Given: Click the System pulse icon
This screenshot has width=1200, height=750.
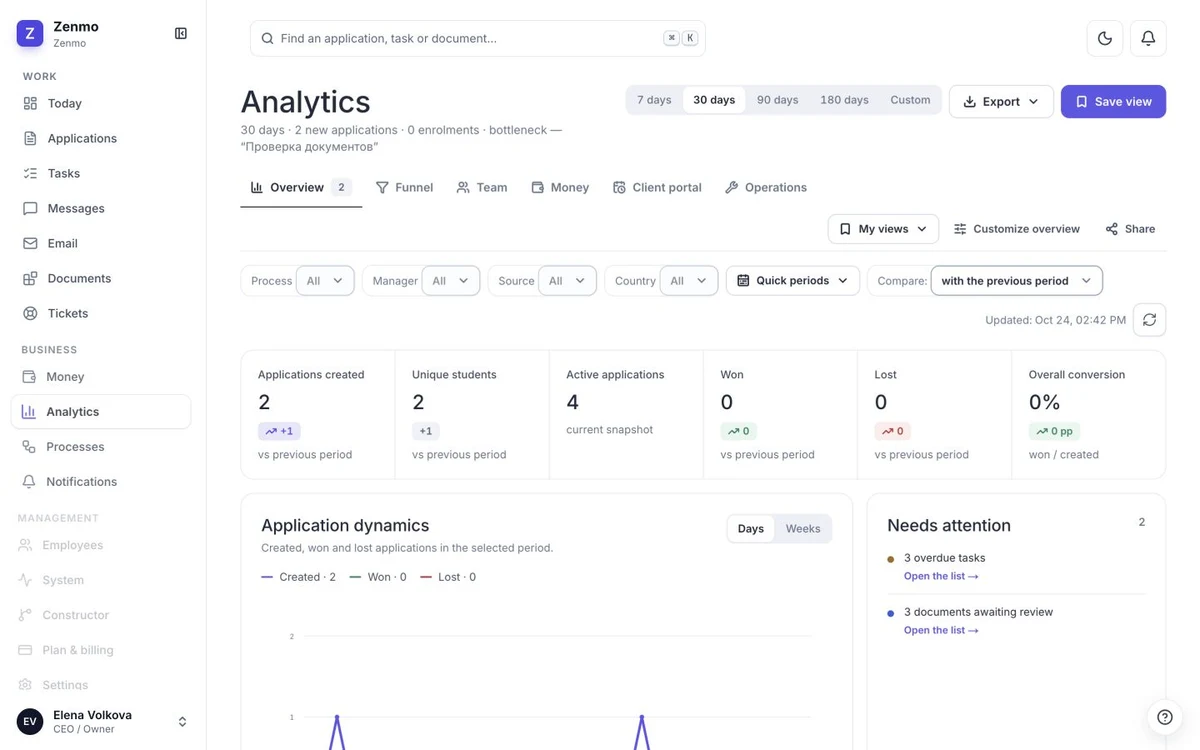Looking at the screenshot, I should [25, 580].
